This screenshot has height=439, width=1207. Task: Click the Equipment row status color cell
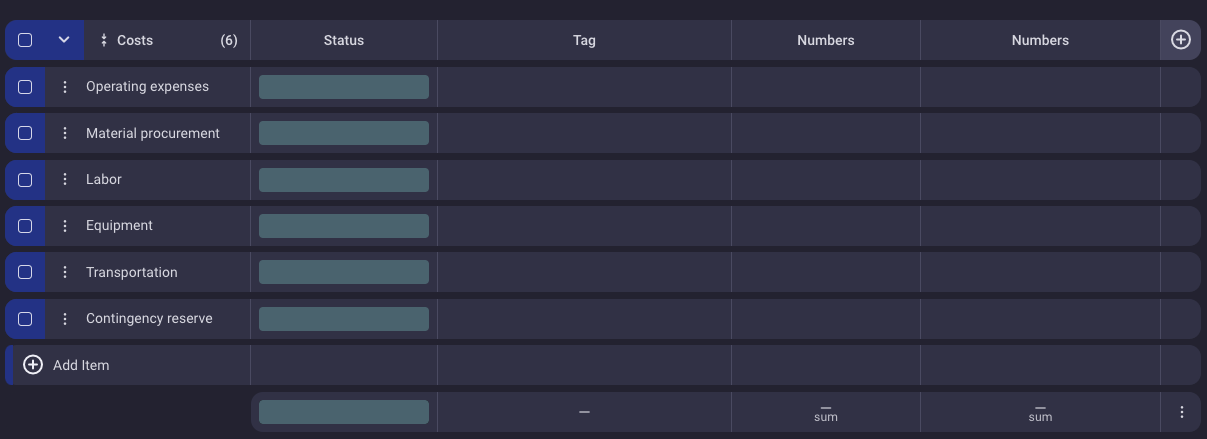point(343,226)
